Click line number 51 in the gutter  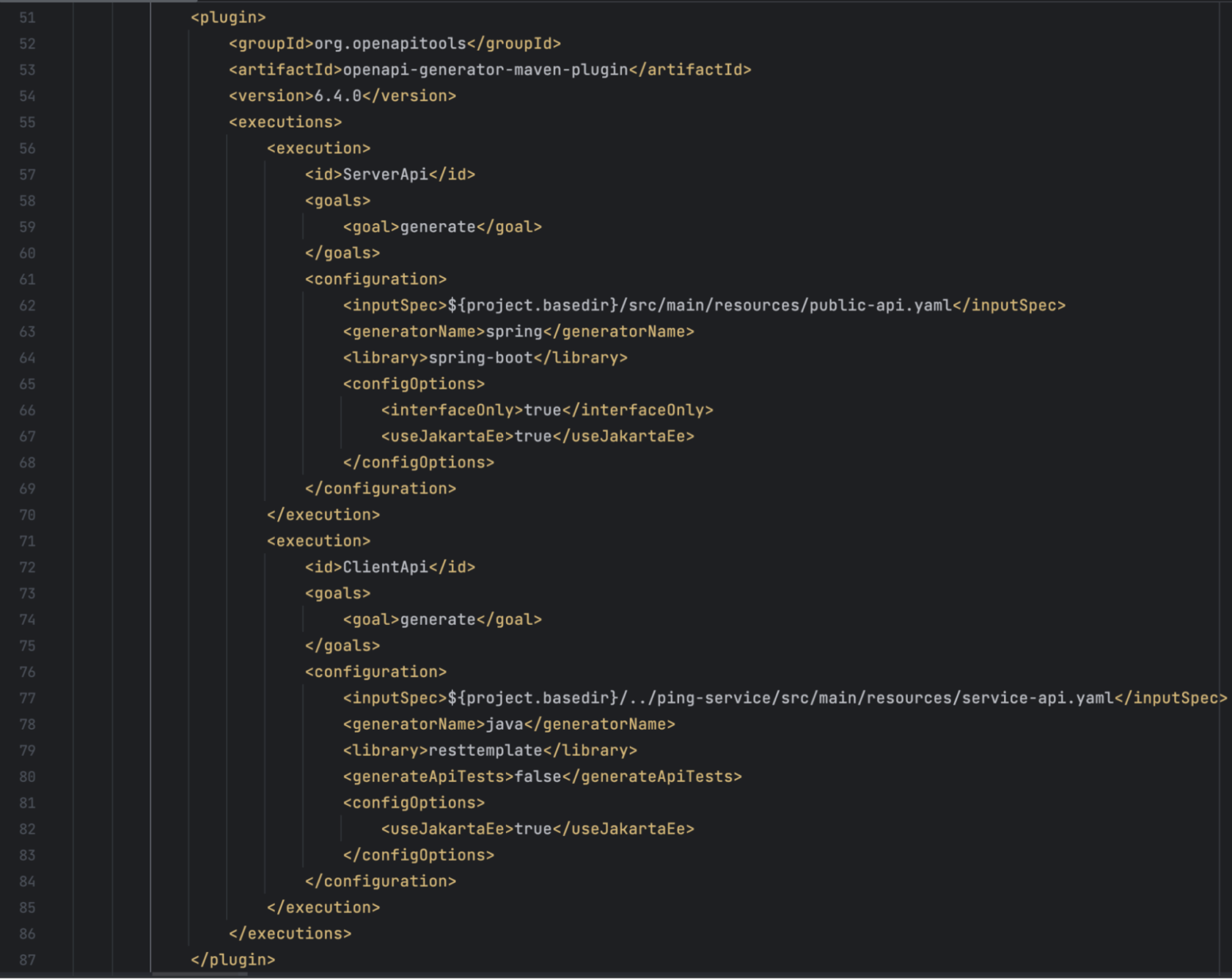coord(28,17)
